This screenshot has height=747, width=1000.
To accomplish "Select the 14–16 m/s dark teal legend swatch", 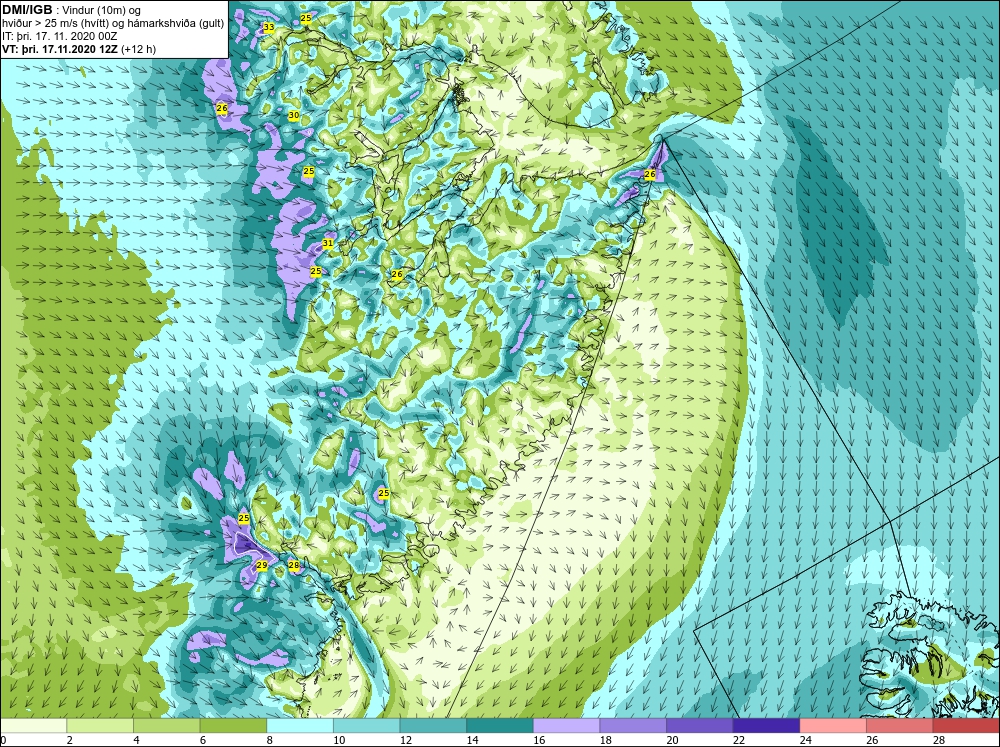I will 499,726.
